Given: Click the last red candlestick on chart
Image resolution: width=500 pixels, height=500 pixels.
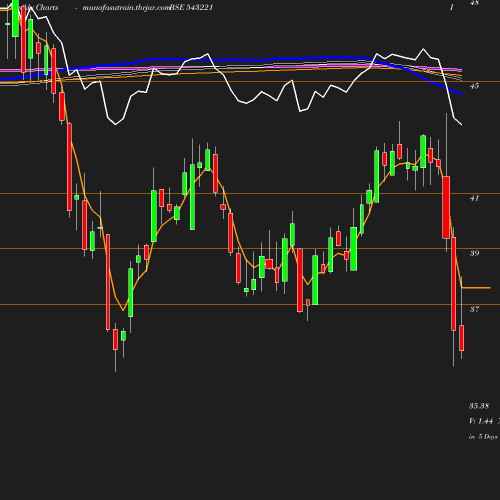Looking at the screenshot, I should [x=462, y=338].
